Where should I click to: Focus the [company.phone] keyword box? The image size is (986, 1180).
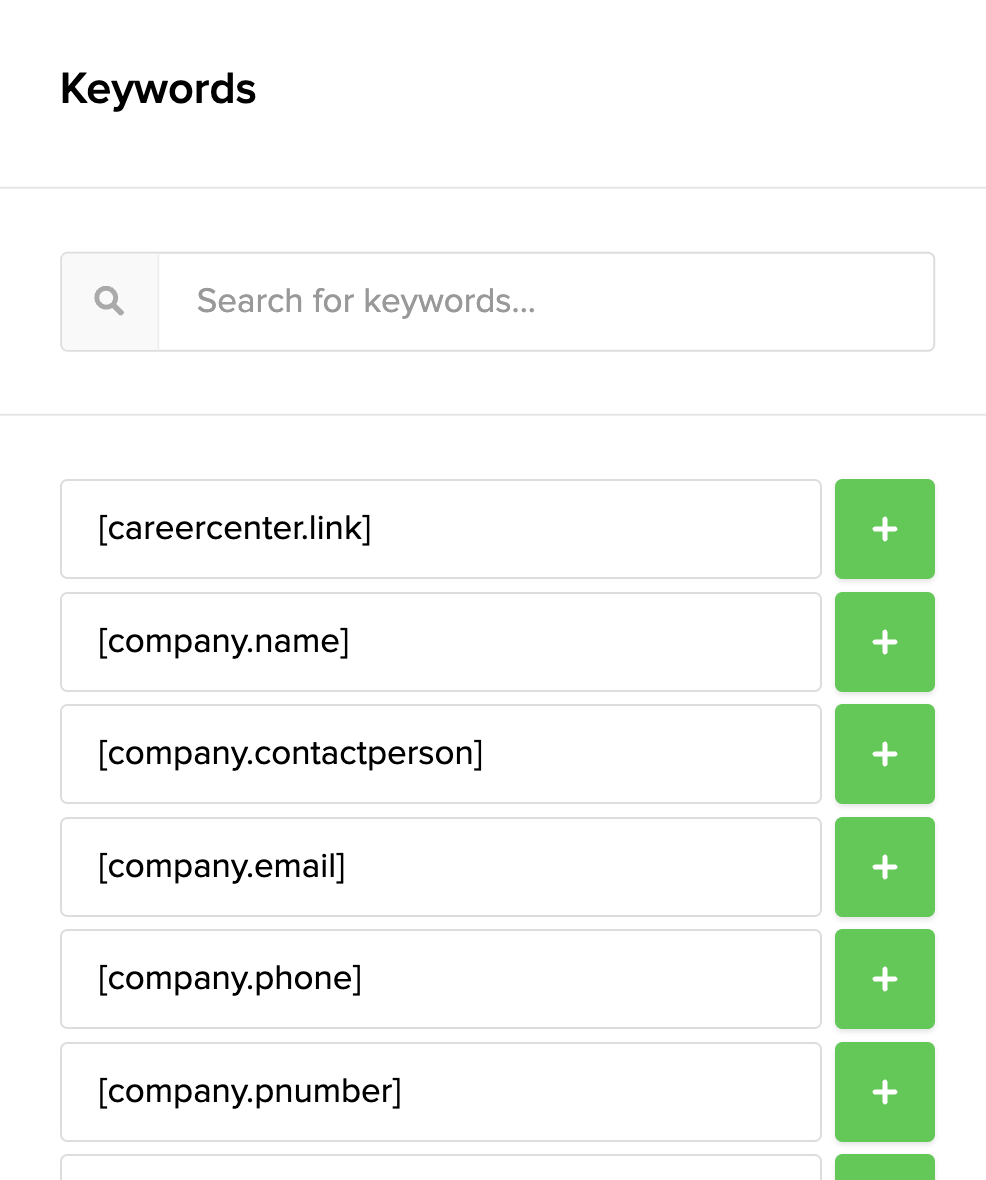[x=440, y=979]
